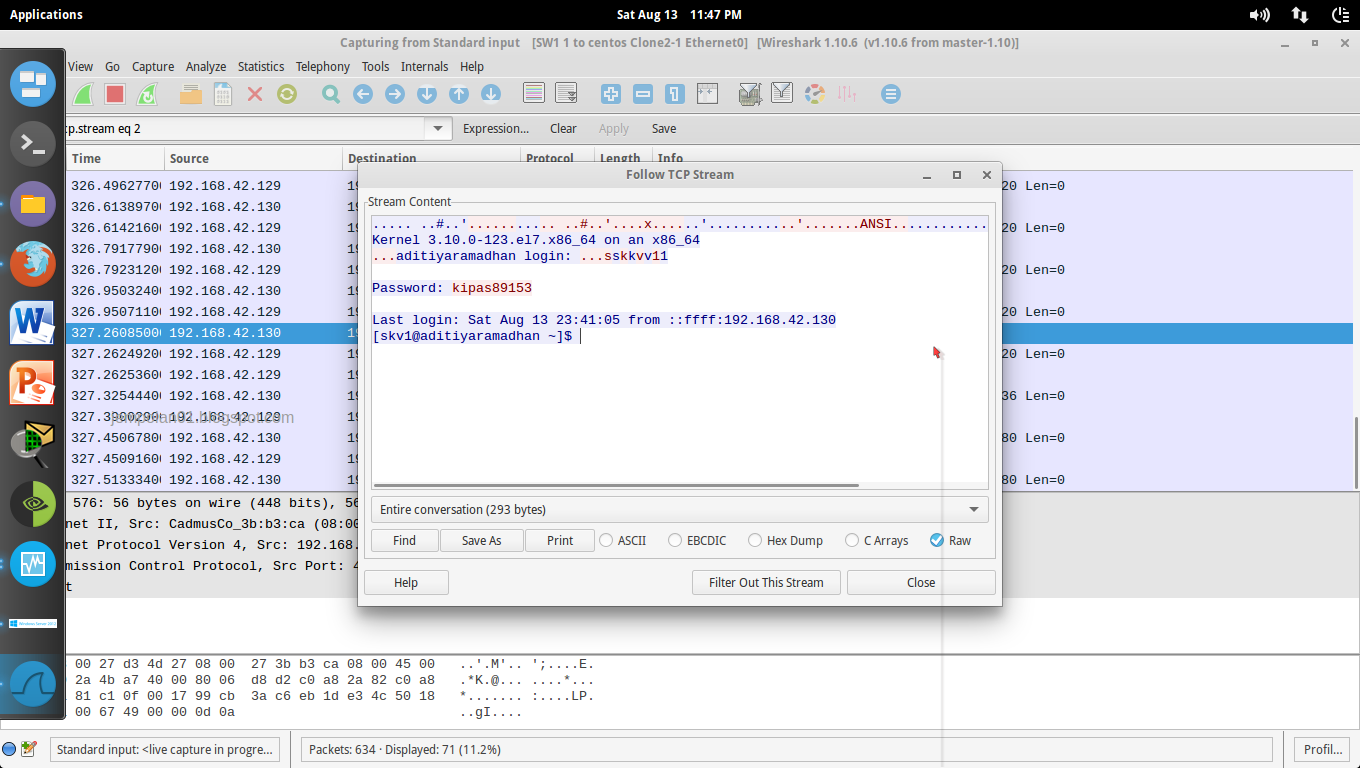Viewport: 1360px width, 768px height.
Task: Open the Entire conversation dropdown
Action: (x=679, y=509)
